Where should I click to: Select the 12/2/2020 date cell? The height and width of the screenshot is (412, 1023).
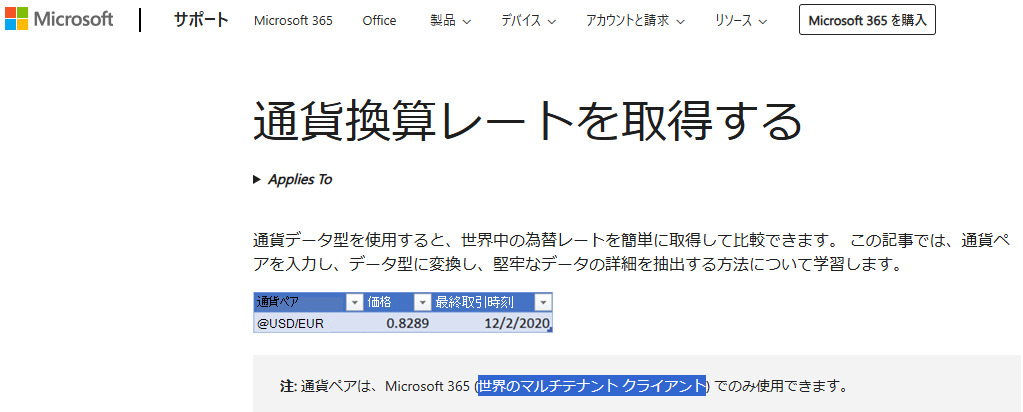pyautogui.click(x=492, y=323)
